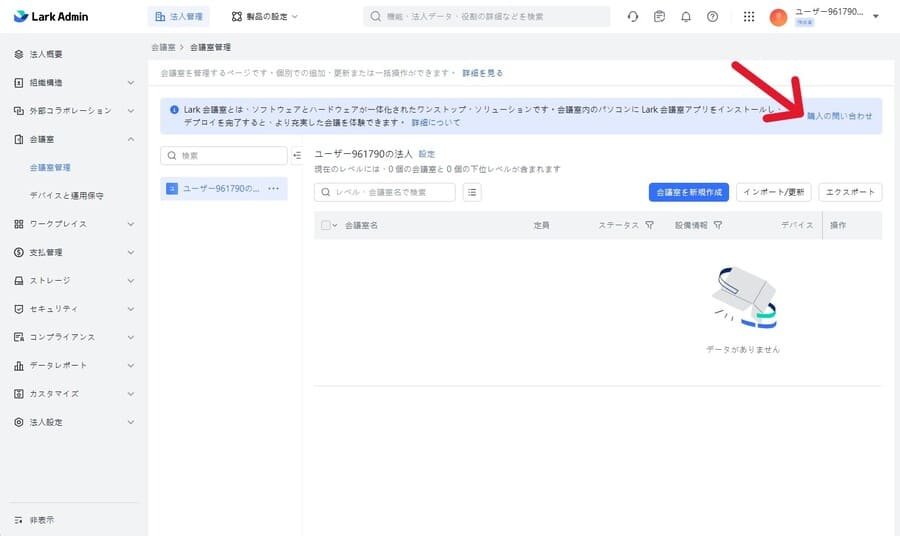
Task: Open the 詳細を見る link
Action: pos(483,73)
